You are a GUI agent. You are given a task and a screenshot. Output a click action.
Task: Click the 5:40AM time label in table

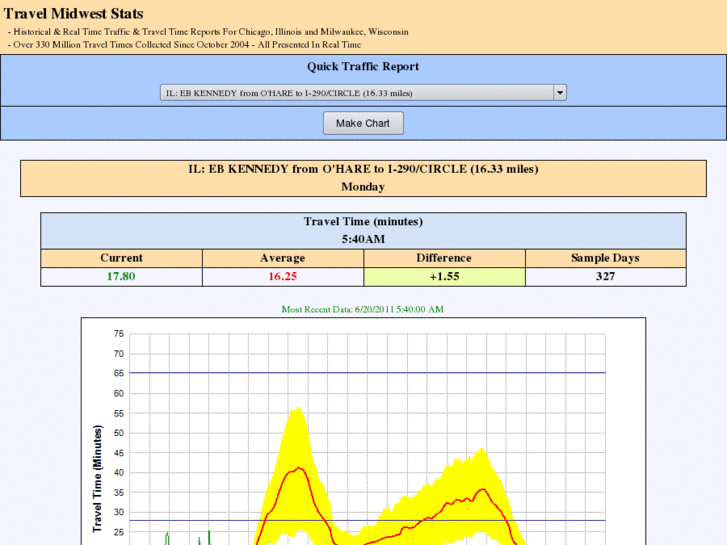(x=363, y=240)
